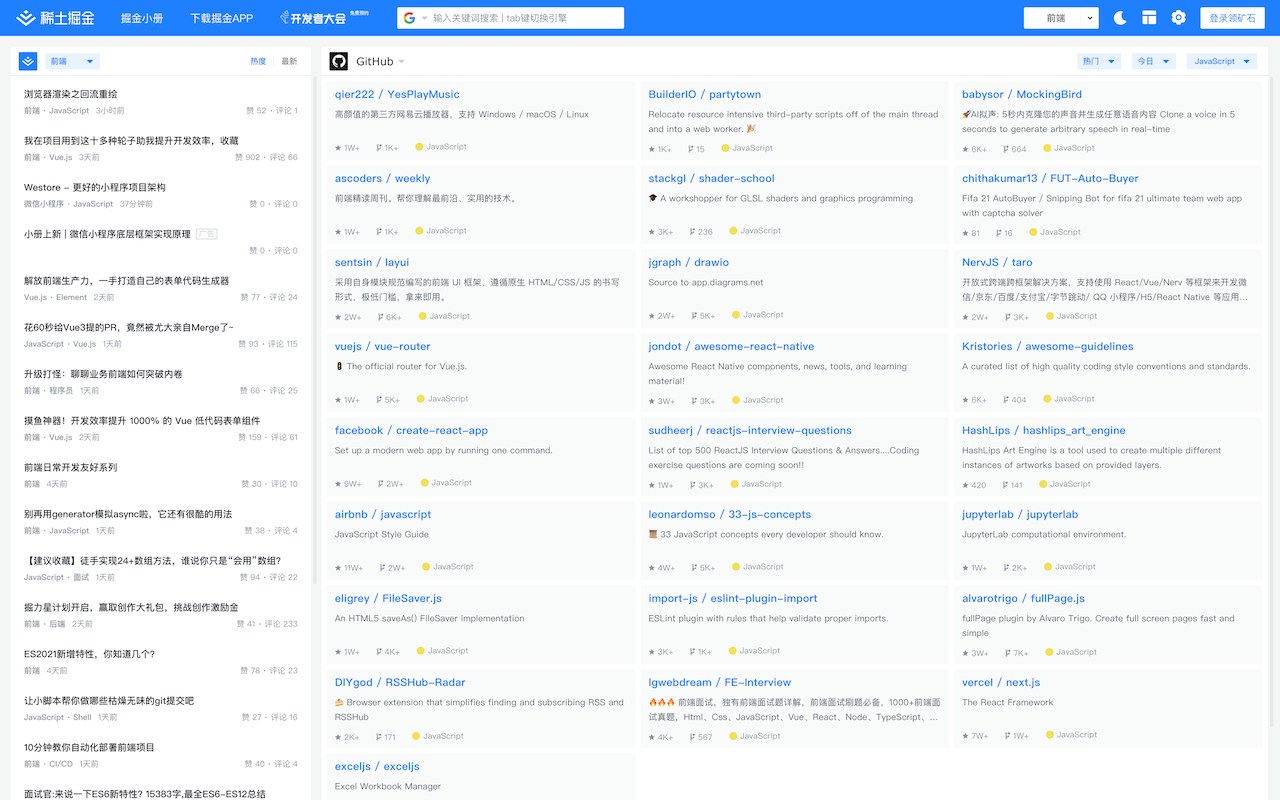Open the settings gear icon
1280x800 pixels.
point(1179,18)
